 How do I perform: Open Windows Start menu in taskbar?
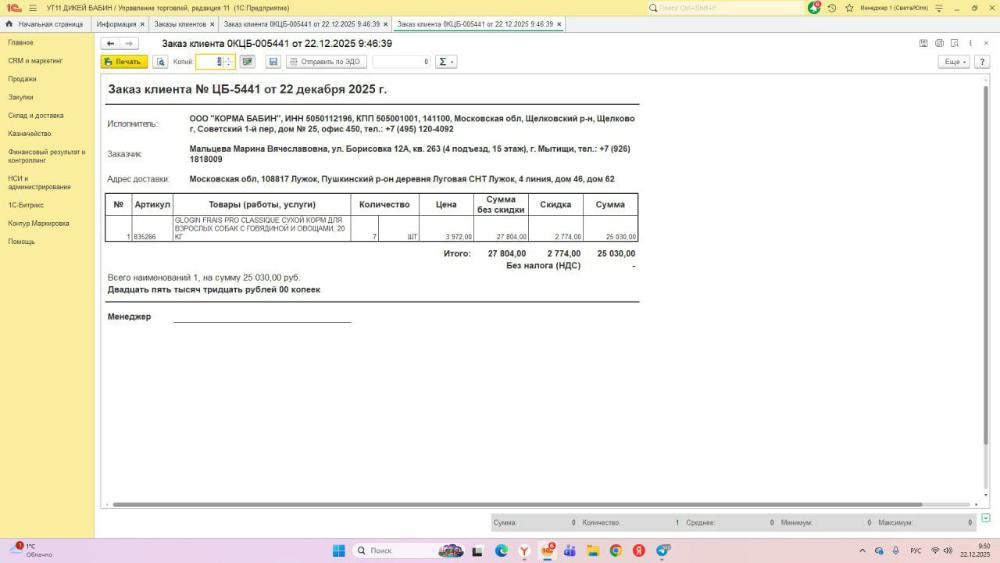tap(338, 551)
